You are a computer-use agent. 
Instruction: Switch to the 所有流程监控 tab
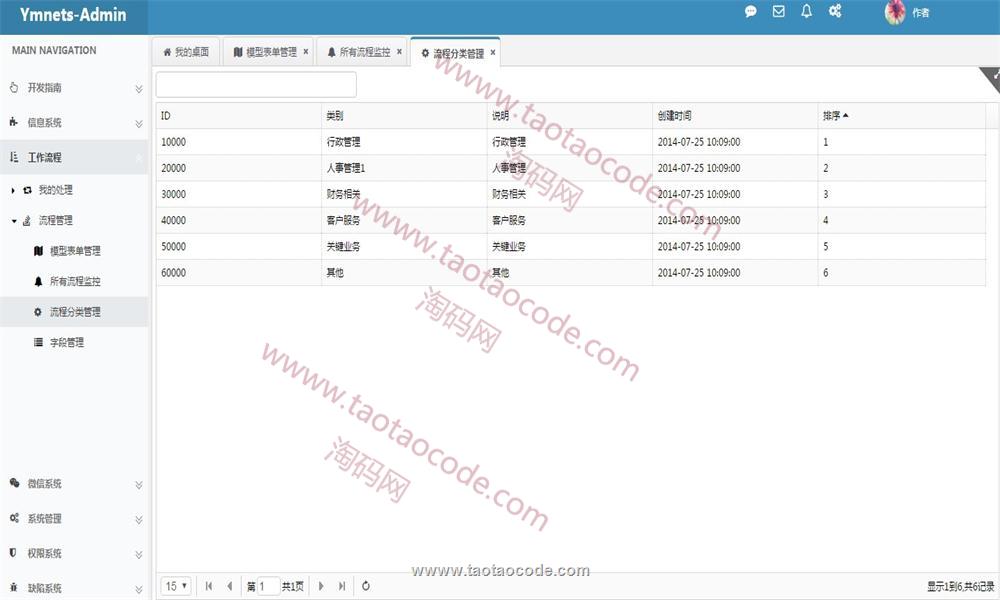359,52
